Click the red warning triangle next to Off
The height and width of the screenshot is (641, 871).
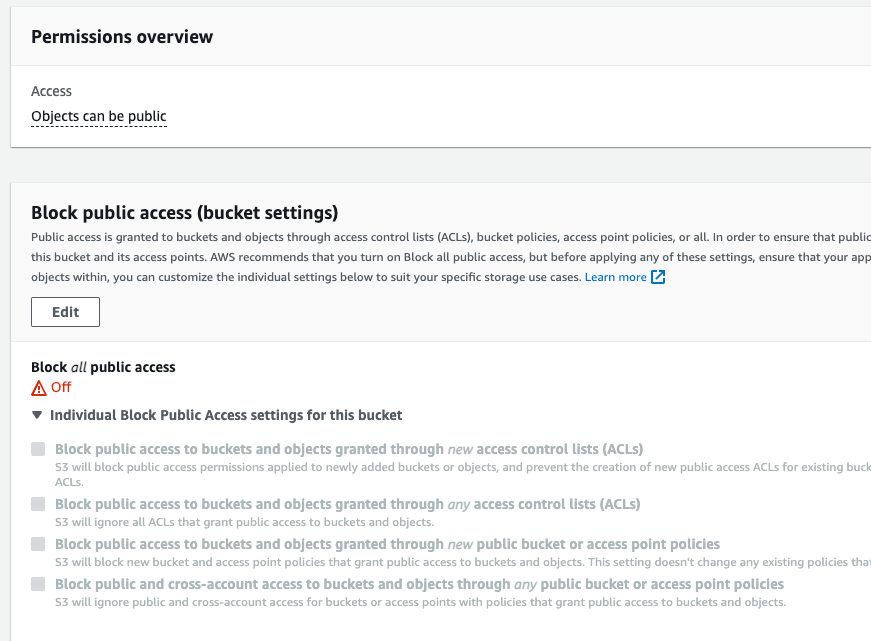pyautogui.click(x=37, y=387)
